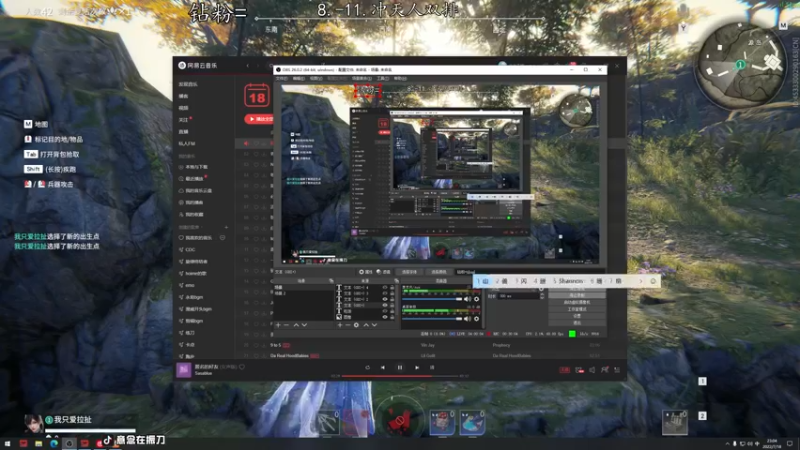The image size is (800, 450).
Task: Go forward in NetEase Cloud Music navigation
Action: (258, 65)
